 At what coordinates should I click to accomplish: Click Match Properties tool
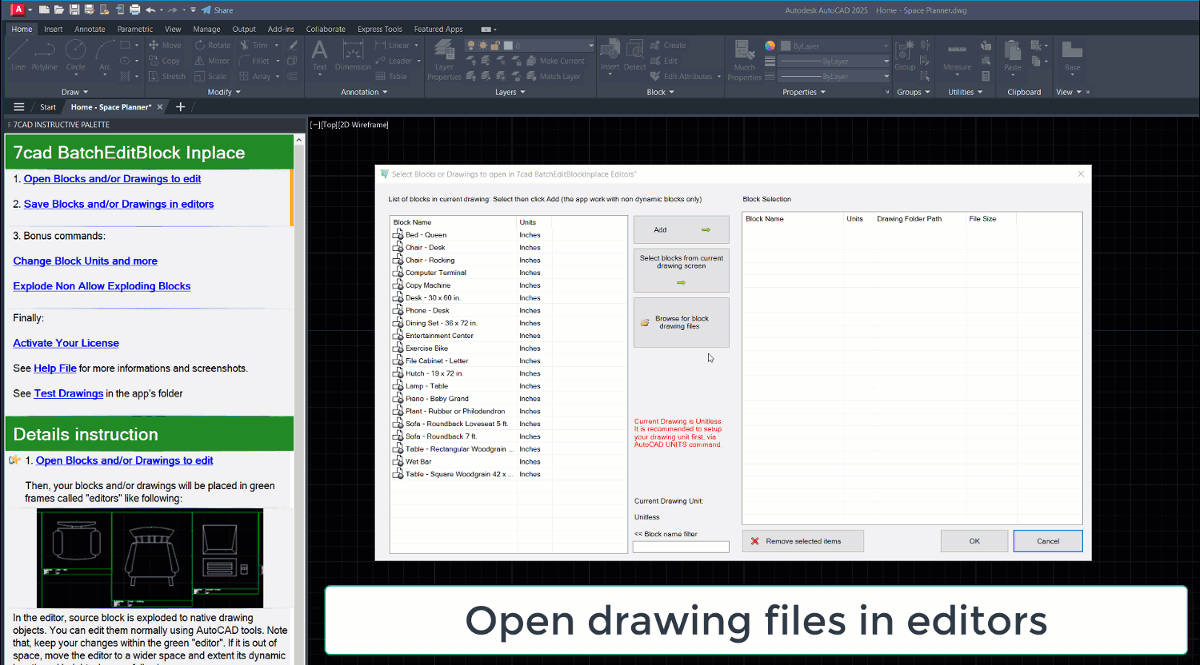tap(745, 60)
